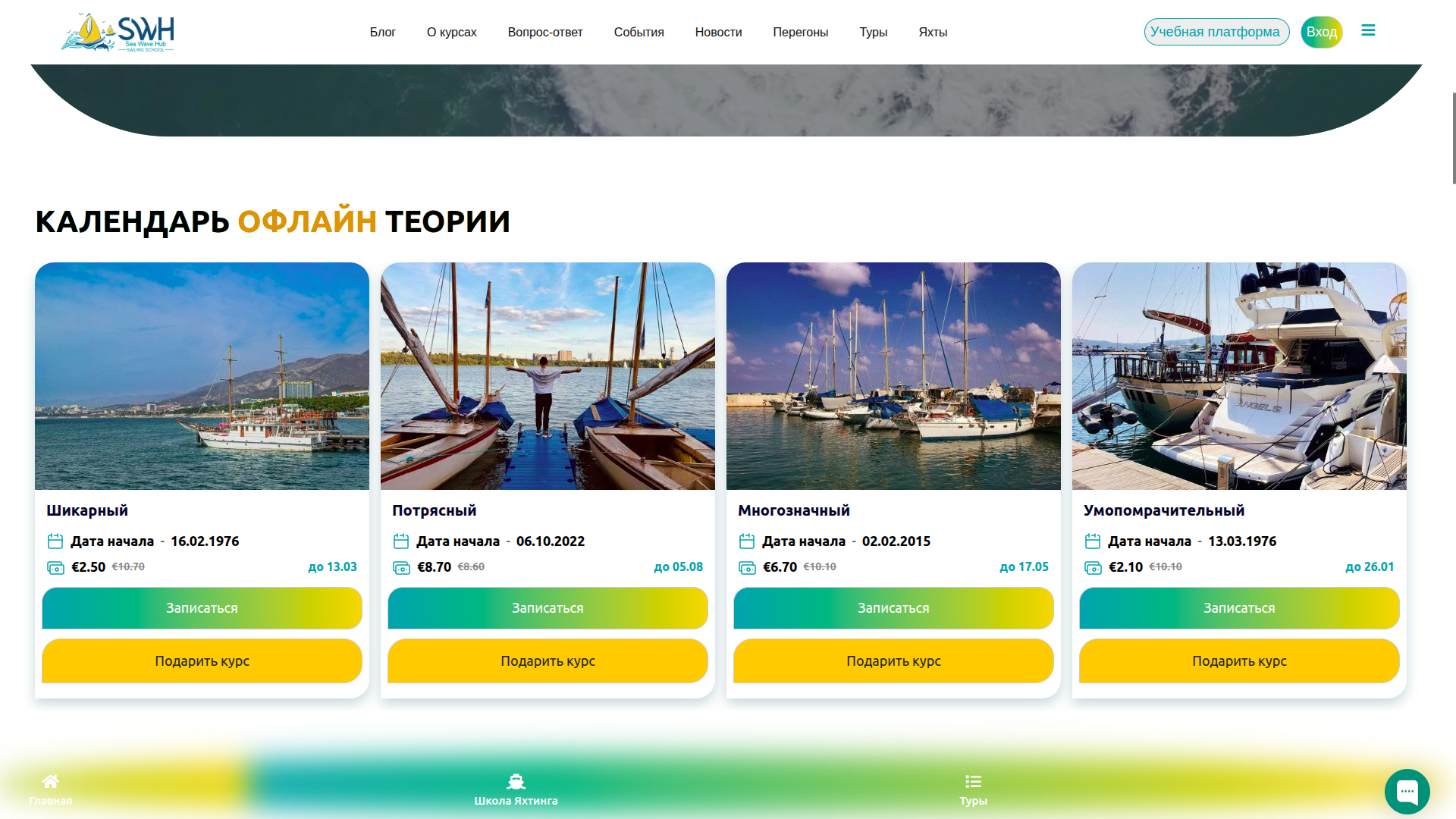Screen dimensions: 1456x819
Task: Open the chat bubble widget
Action: point(1407,791)
